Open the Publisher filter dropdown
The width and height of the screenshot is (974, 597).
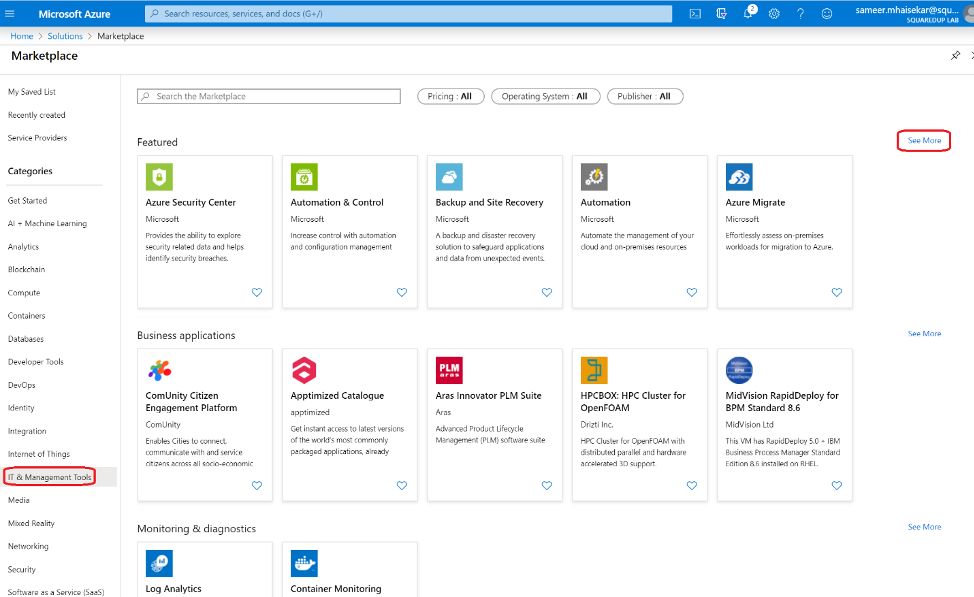[x=645, y=96]
